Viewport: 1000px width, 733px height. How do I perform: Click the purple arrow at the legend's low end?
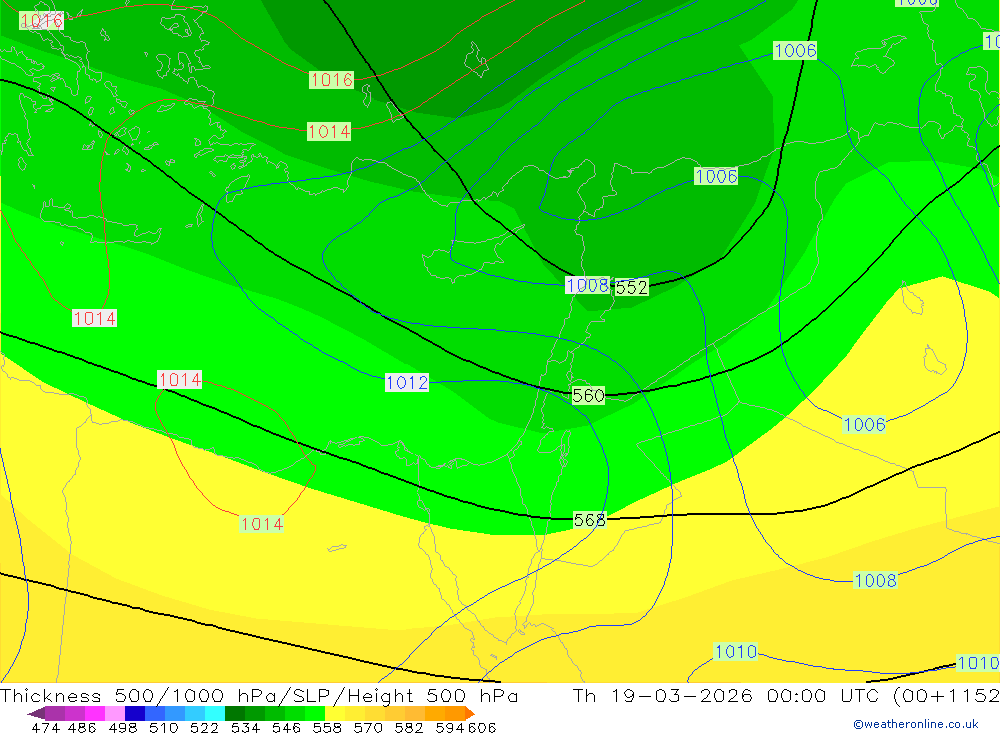(x=36, y=713)
